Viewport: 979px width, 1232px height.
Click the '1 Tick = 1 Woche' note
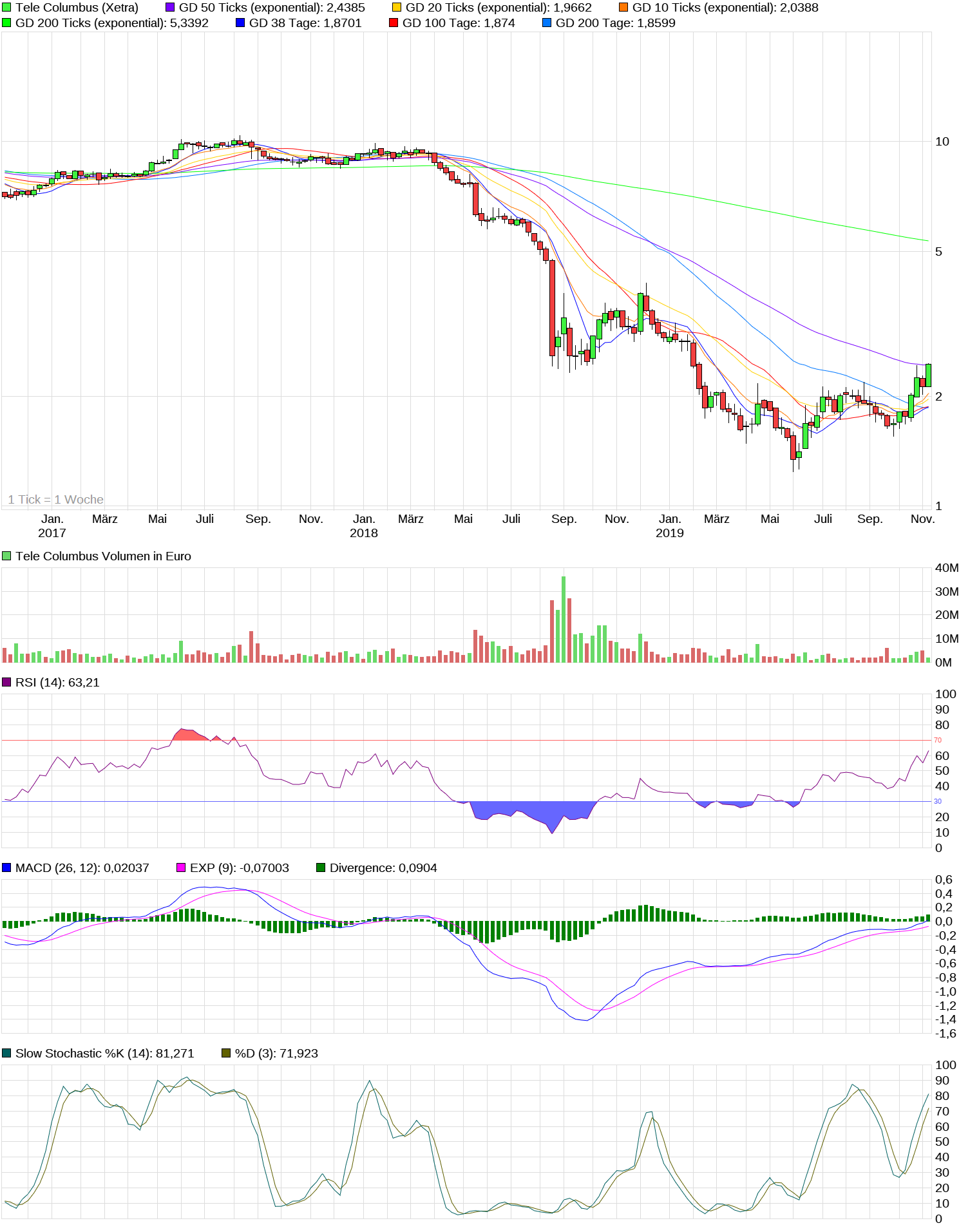pos(56,500)
